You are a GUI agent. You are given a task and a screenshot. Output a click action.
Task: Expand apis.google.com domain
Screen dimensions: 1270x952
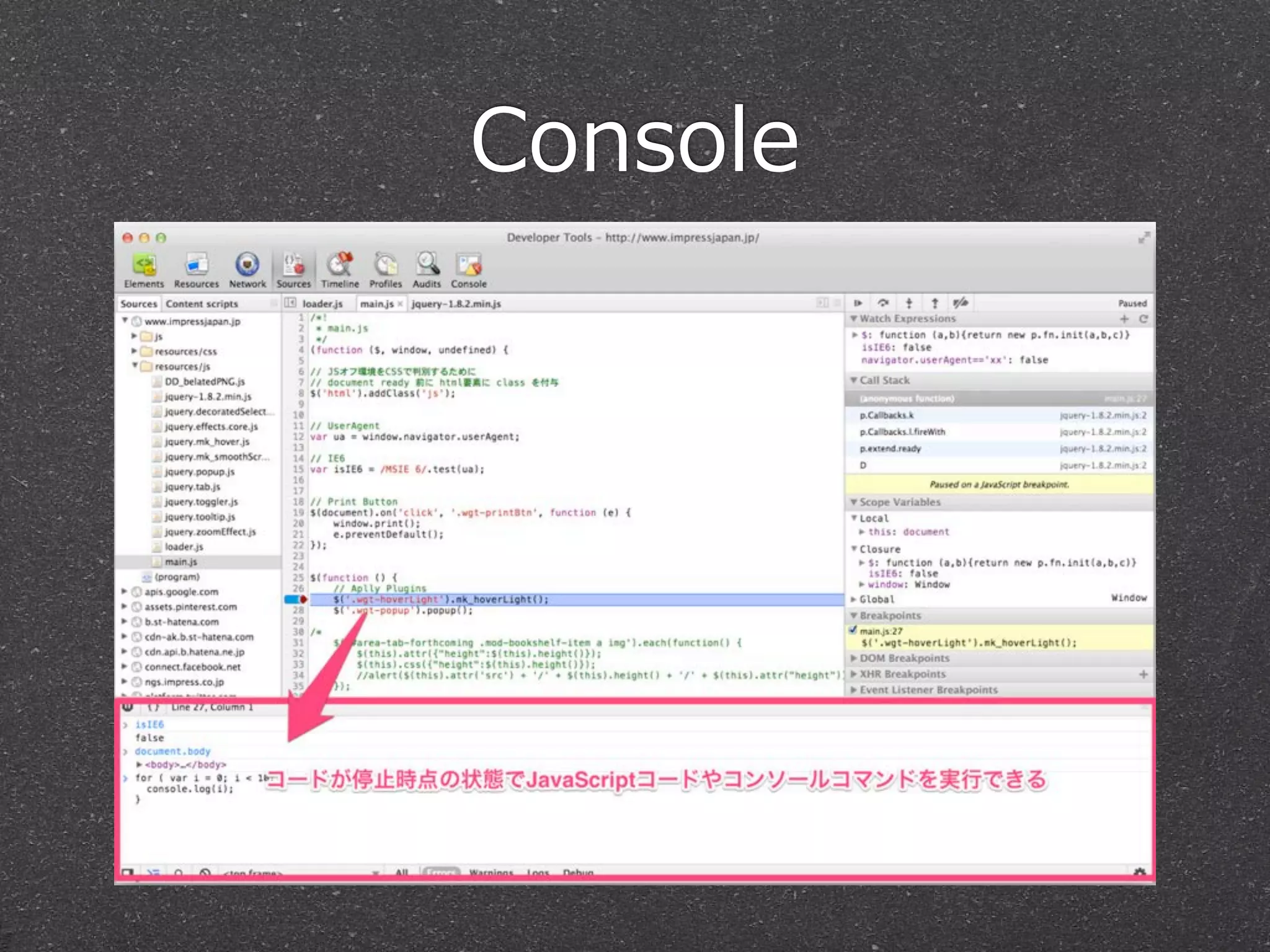[x=124, y=591]
